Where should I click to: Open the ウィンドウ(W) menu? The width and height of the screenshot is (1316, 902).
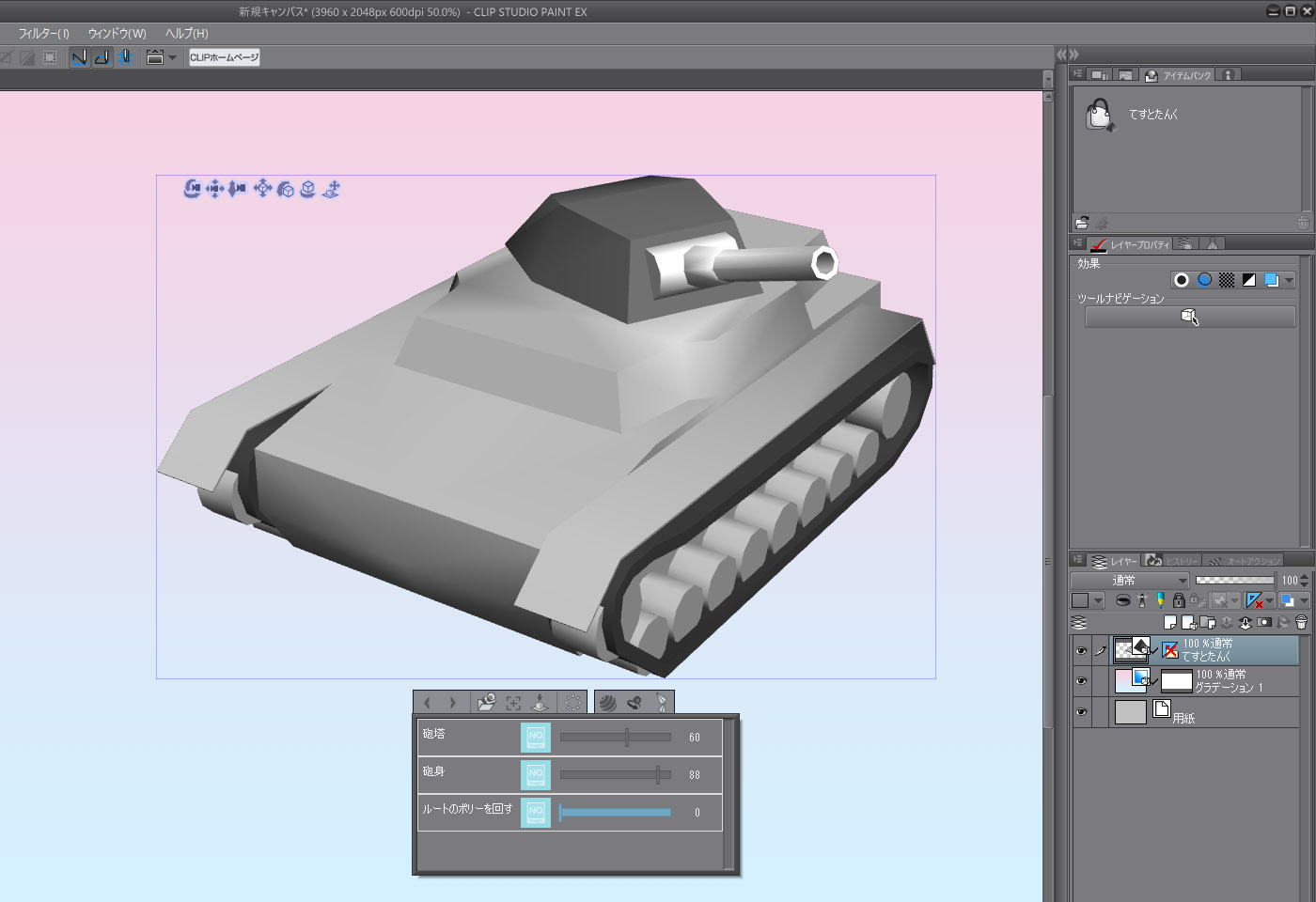[117, 33]
